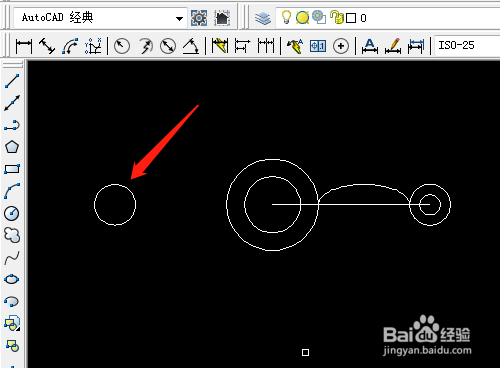Image resolution: width=500 pixels, height=368 pixels.
Task: Select the Ordinate dimension tool
Action: (93, 46)
